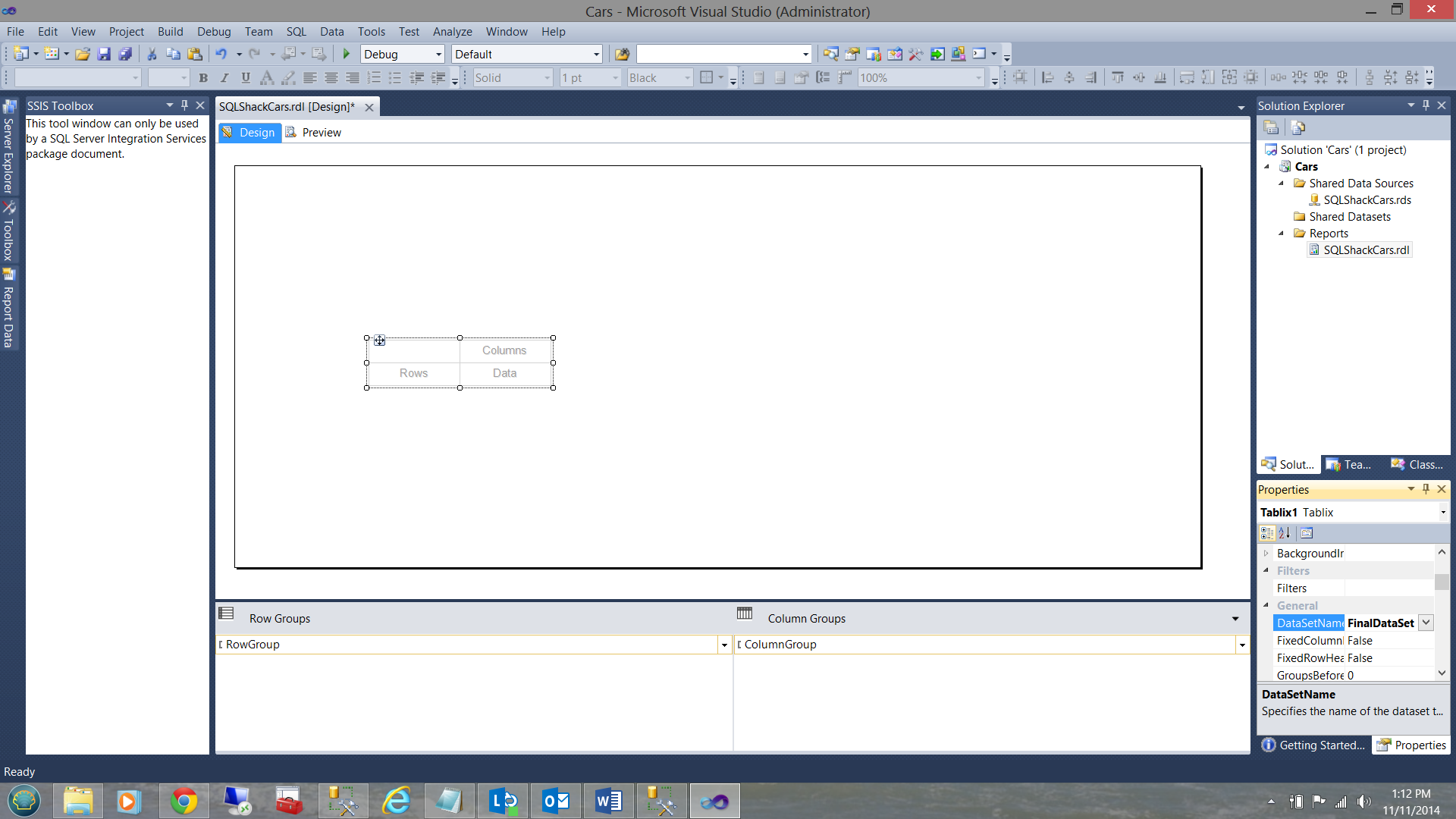Click the Paste icon in toolbar
The image size is (1456, 819).
pyautogui.click(x=195, y=54)
